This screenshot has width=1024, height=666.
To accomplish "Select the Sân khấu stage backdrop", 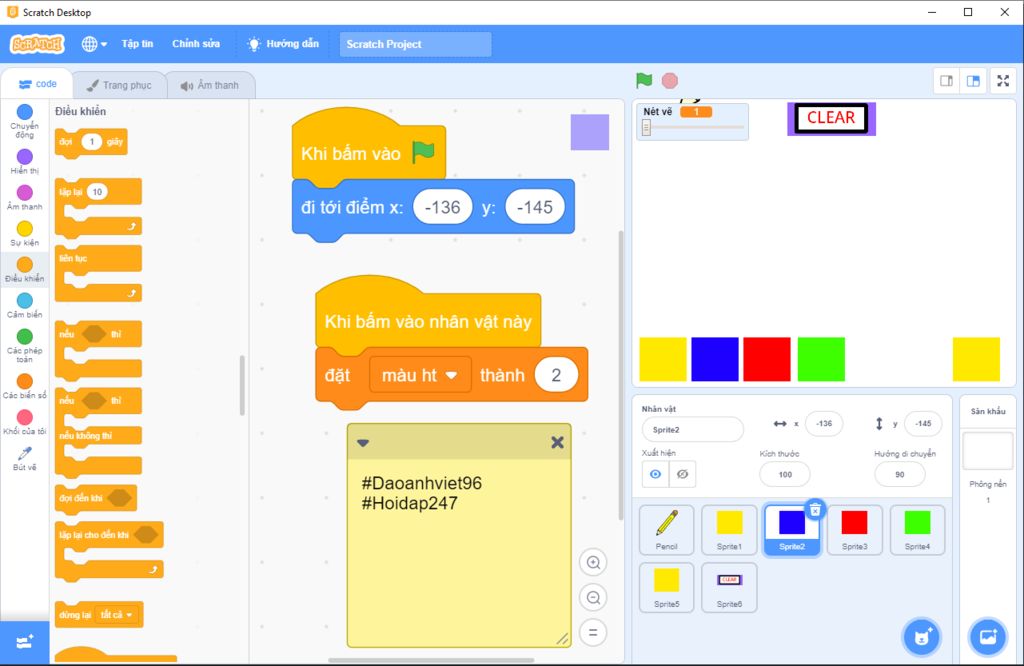I will tap(987, 451).
